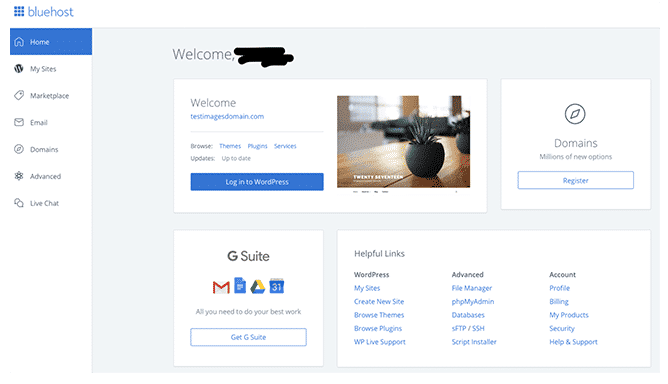The image size is (668, 384).
Task: Open Browse Themes helpful link
Action: coord(379,315)
